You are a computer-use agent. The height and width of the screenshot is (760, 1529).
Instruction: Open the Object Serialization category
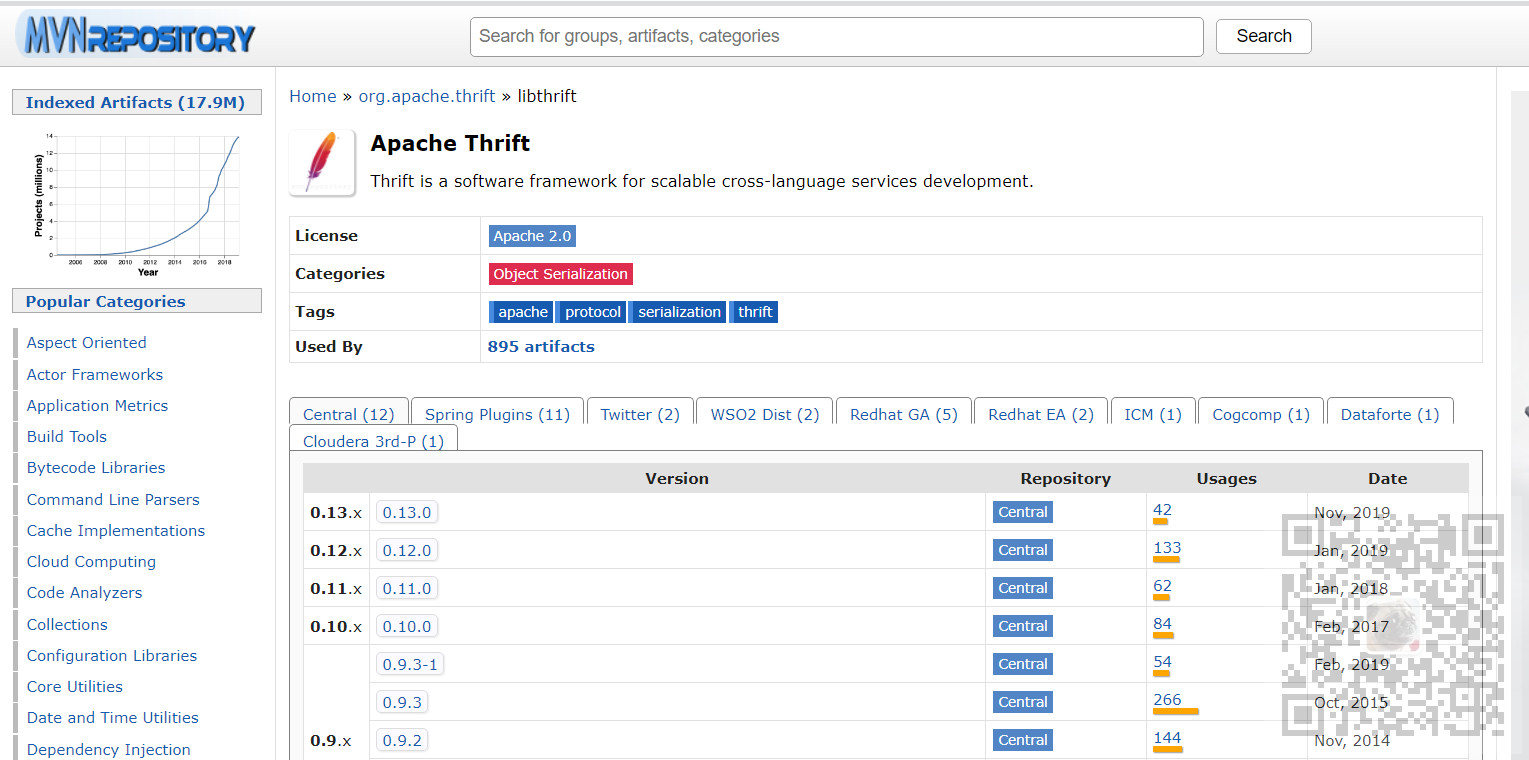tap(560, 274)
